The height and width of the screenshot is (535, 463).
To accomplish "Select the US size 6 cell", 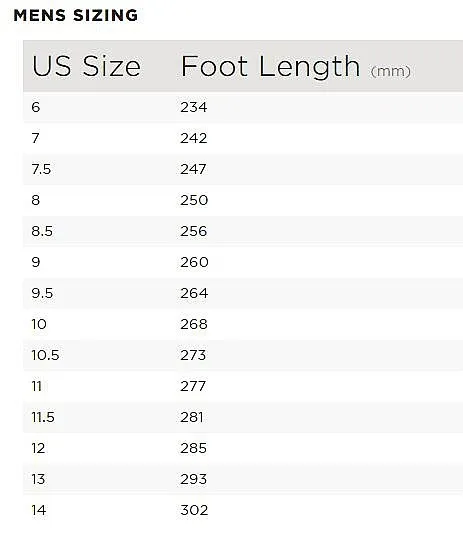I will pos(36,107).
